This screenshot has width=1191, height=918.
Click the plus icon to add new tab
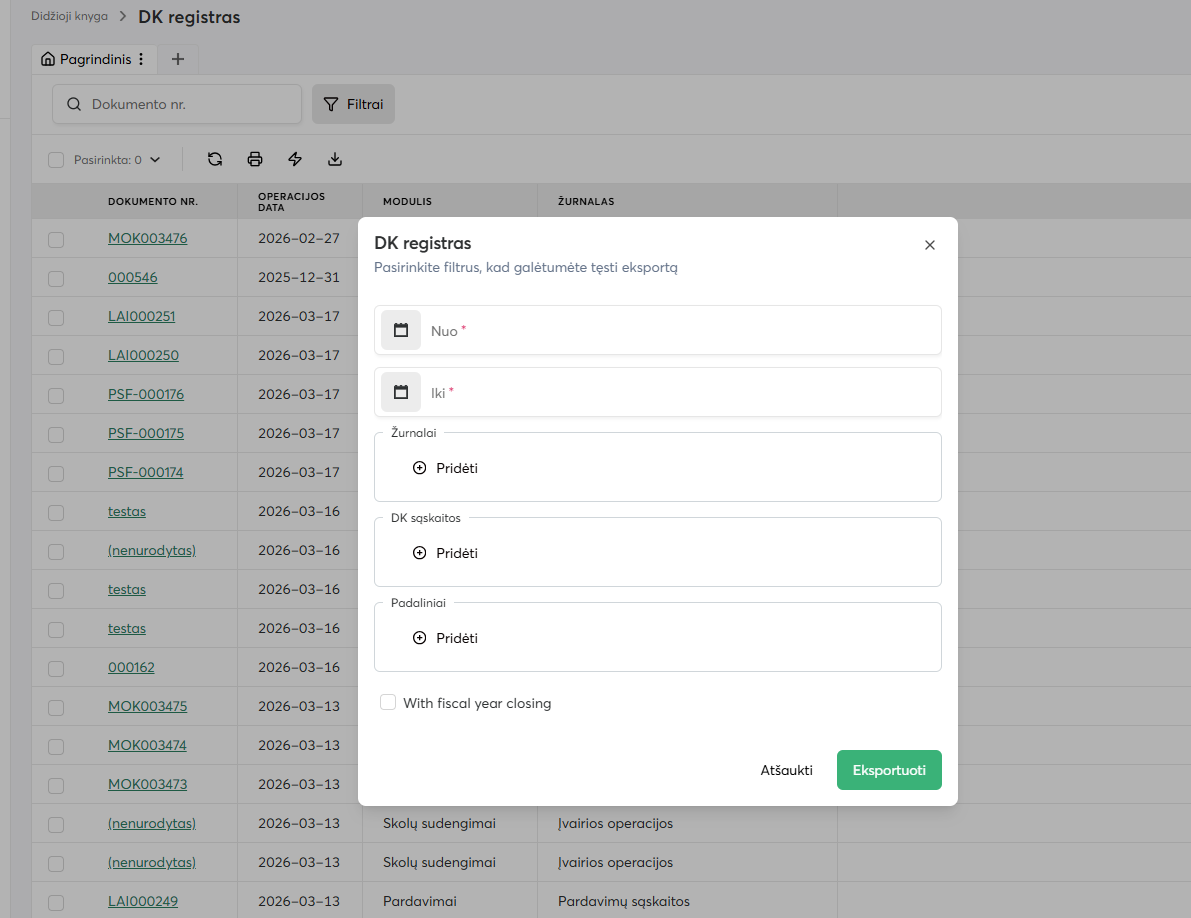click(x=178, y=59)
